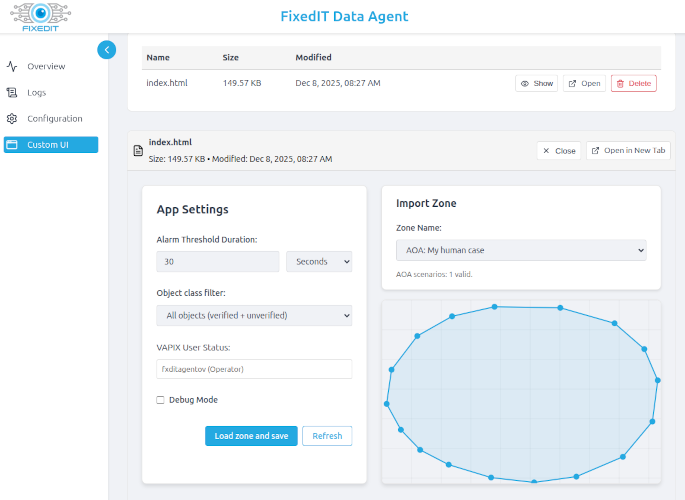Click the Name column header
The height and width of the screenshot is (500, 685).
click(158, 58)
